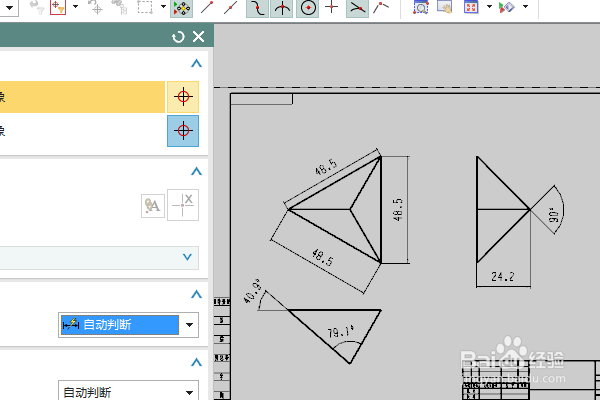This screenshot has width=600, height=400.
Task: Open the leftmost toolbar combo box arrow
Action: click(x=10, y=8)
